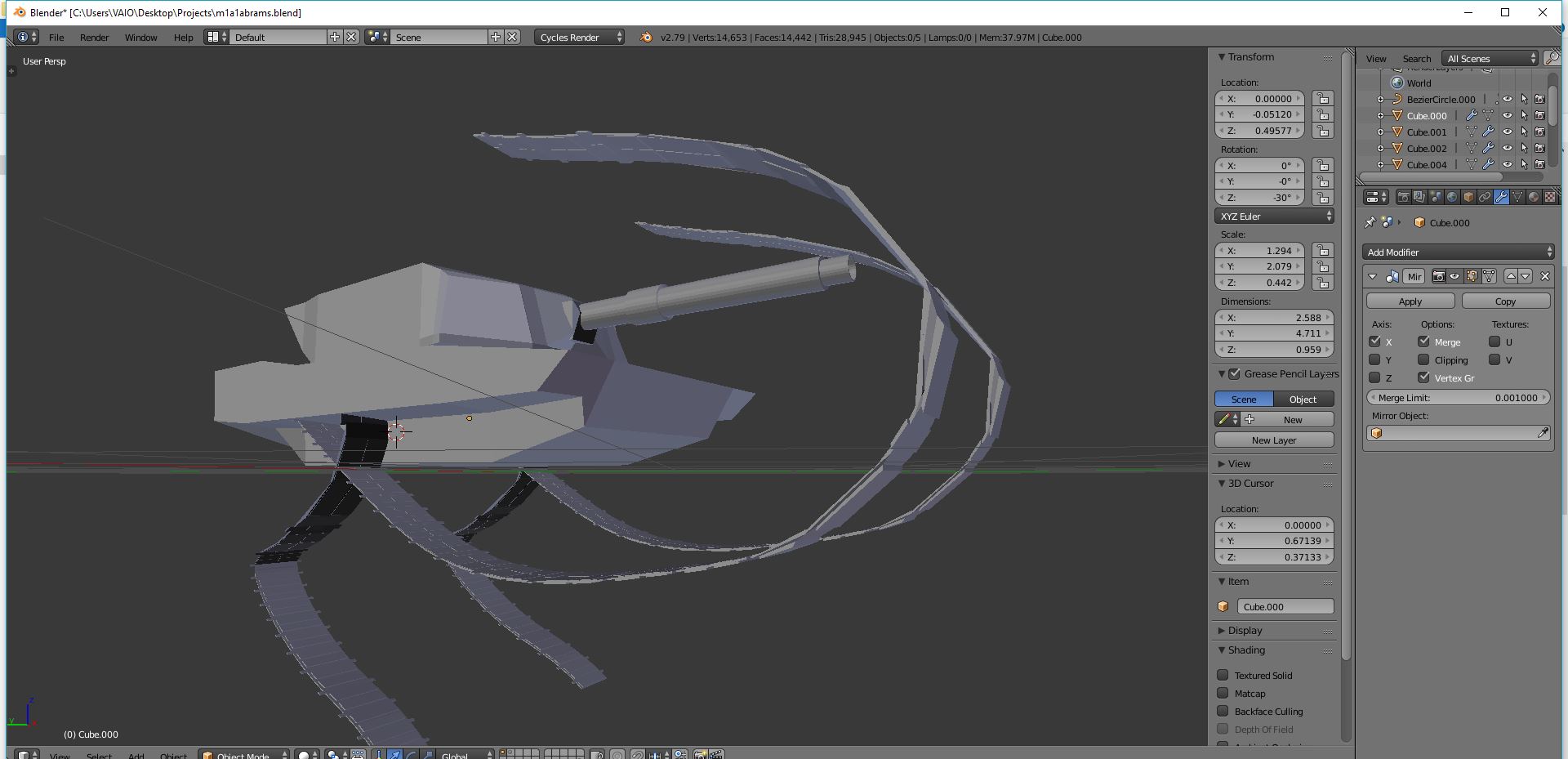
Task: Open the Material properties tab sphere icon
Action: point(1534,197)
